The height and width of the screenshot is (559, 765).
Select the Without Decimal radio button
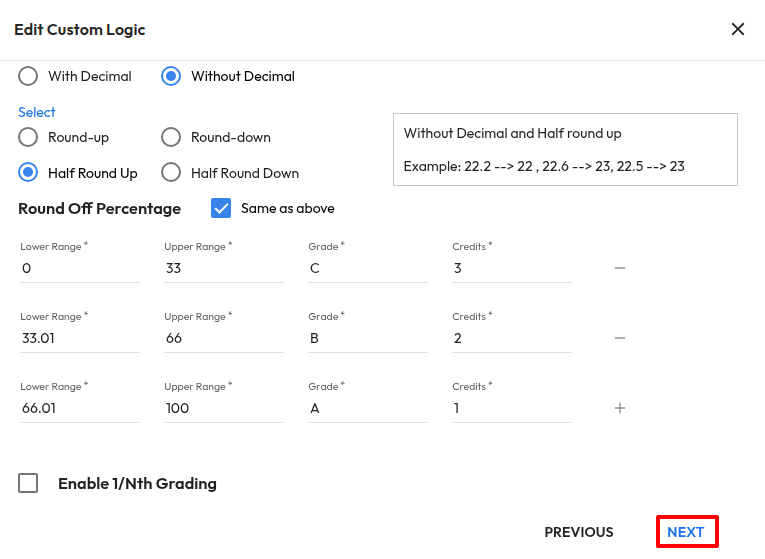(x=171, y=76)
